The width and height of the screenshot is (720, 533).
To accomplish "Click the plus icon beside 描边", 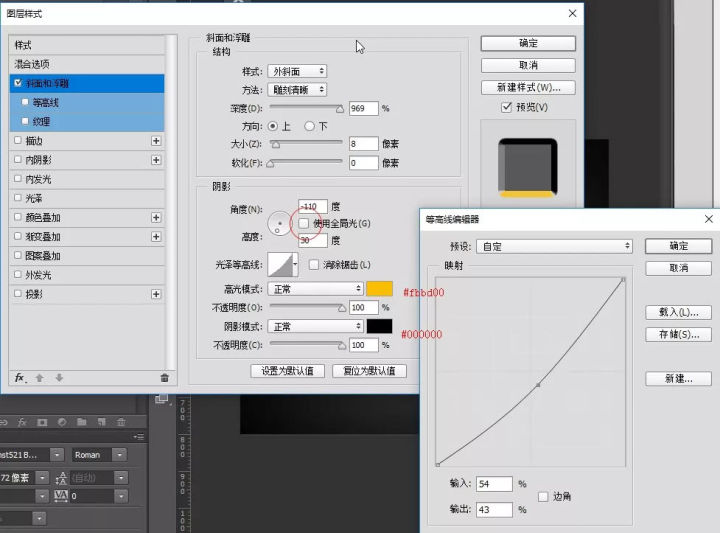I will (x=156, y=141).
